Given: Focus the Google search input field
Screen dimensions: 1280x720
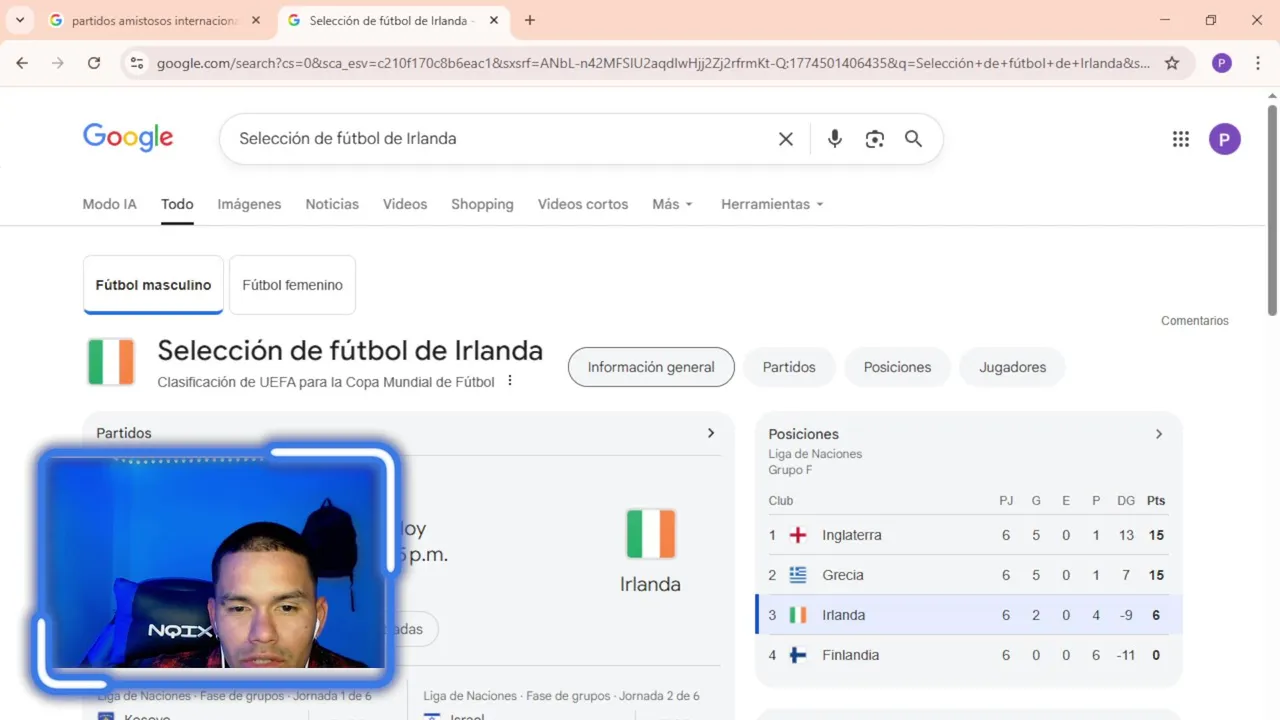Looking at the screenshot, I should click(500, 139).
